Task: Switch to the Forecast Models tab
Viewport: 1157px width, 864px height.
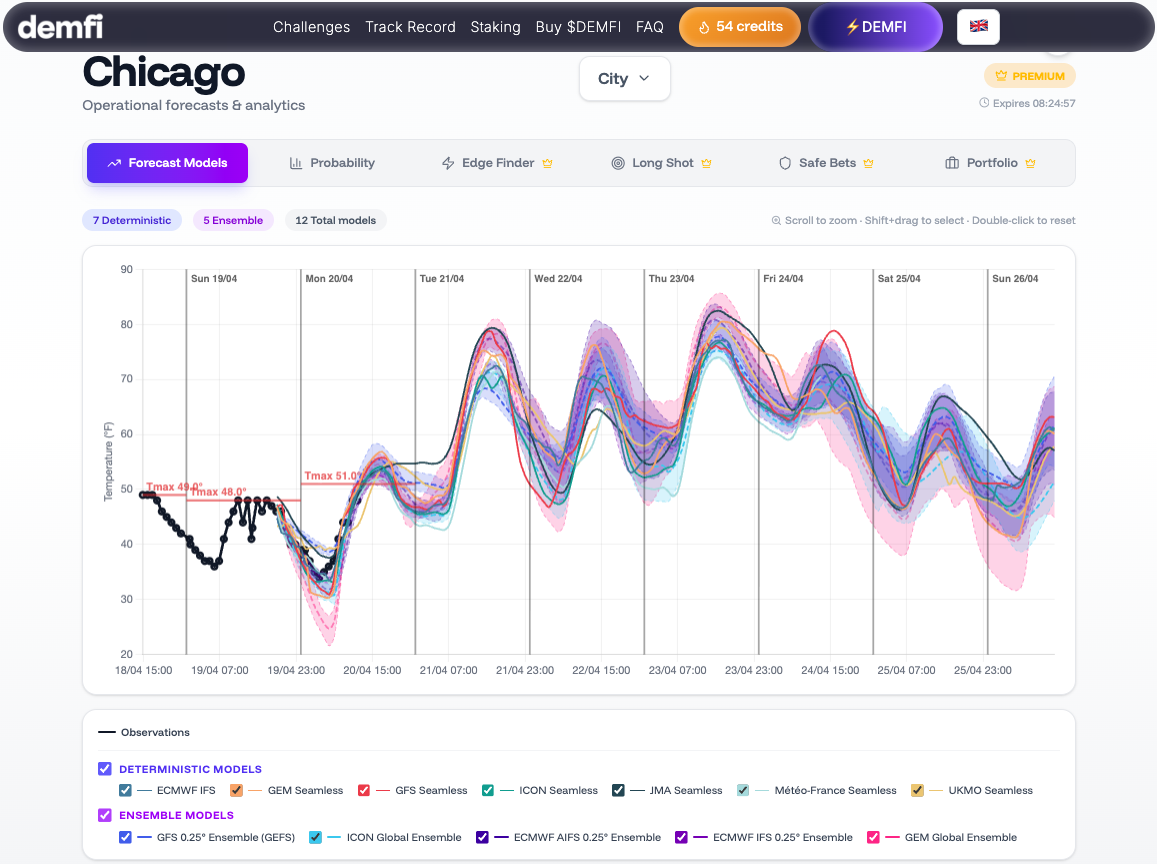Action: [167, 163]
